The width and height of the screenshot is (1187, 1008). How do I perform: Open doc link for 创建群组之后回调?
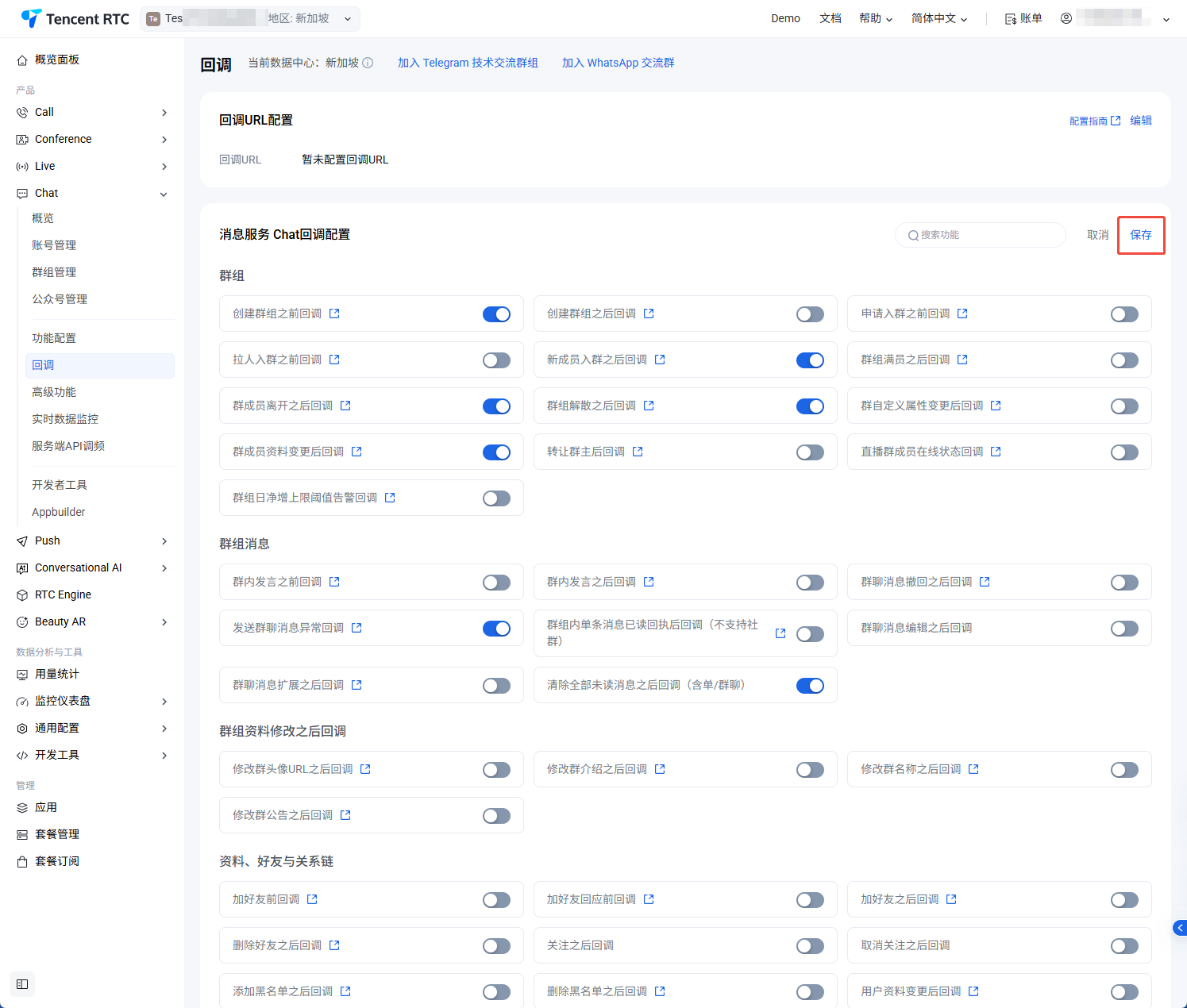(x=649, y=314)
